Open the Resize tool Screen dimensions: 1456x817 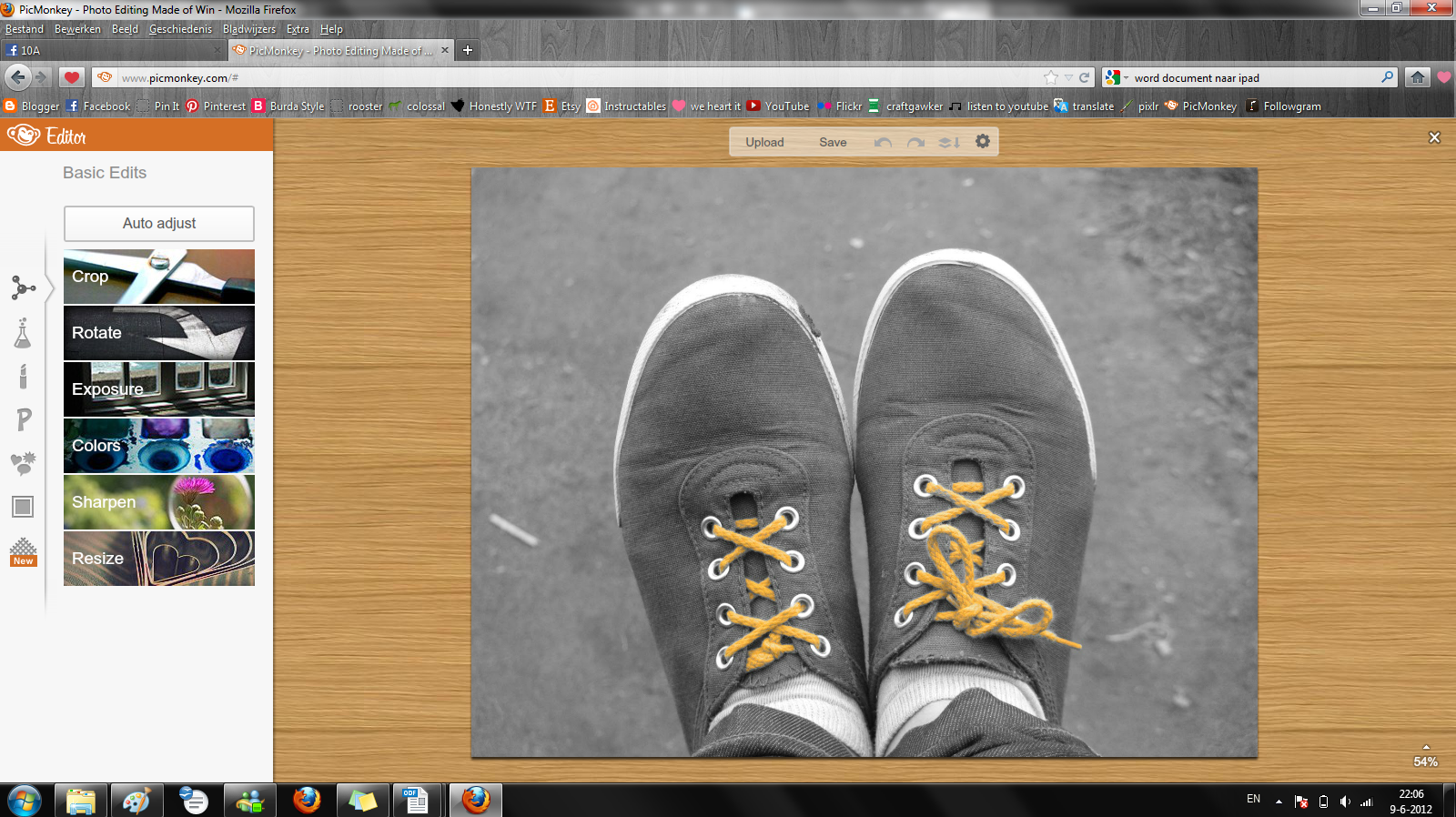[159, 559]
